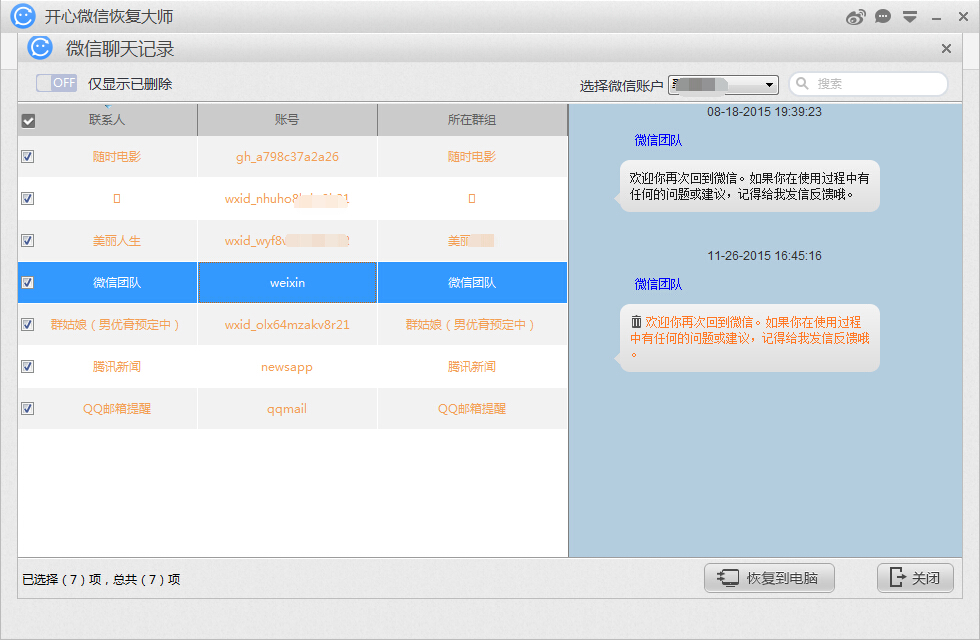Uncheck the 美丽人生 row checkbox
Image resolution: width=980 pixels, height=640 pixels.
coord(28,240)
